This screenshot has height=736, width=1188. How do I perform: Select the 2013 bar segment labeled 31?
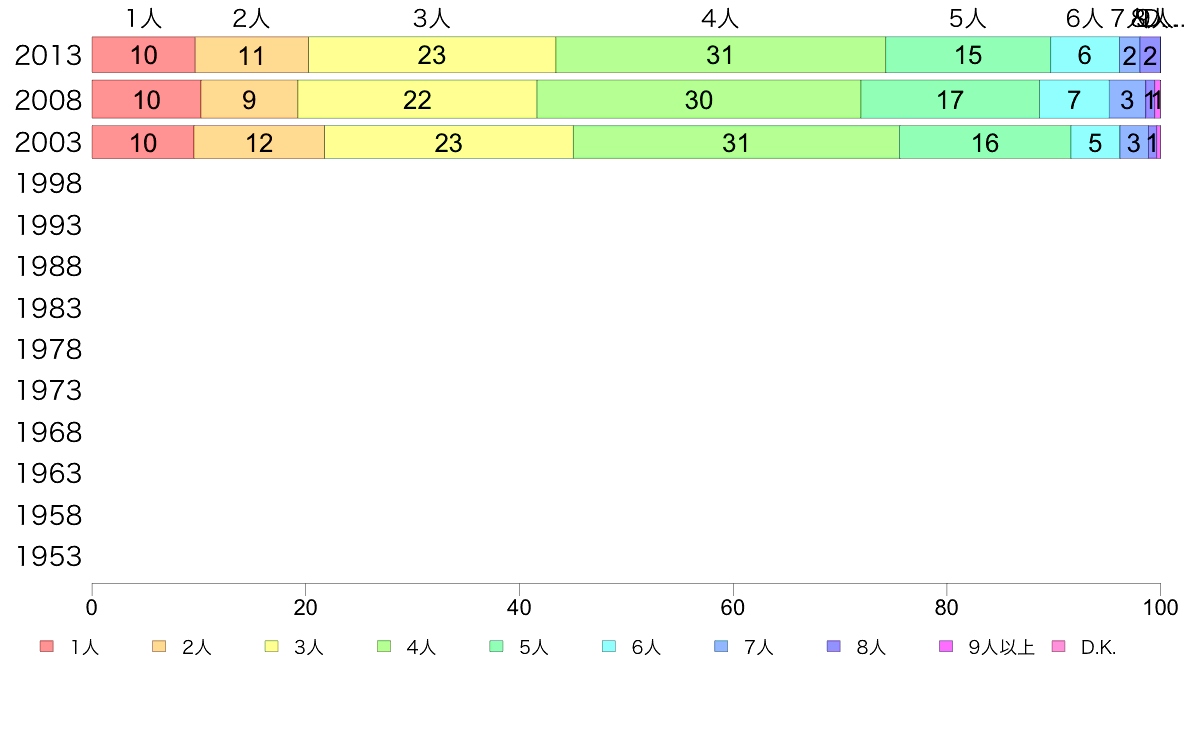coord(721,55)
